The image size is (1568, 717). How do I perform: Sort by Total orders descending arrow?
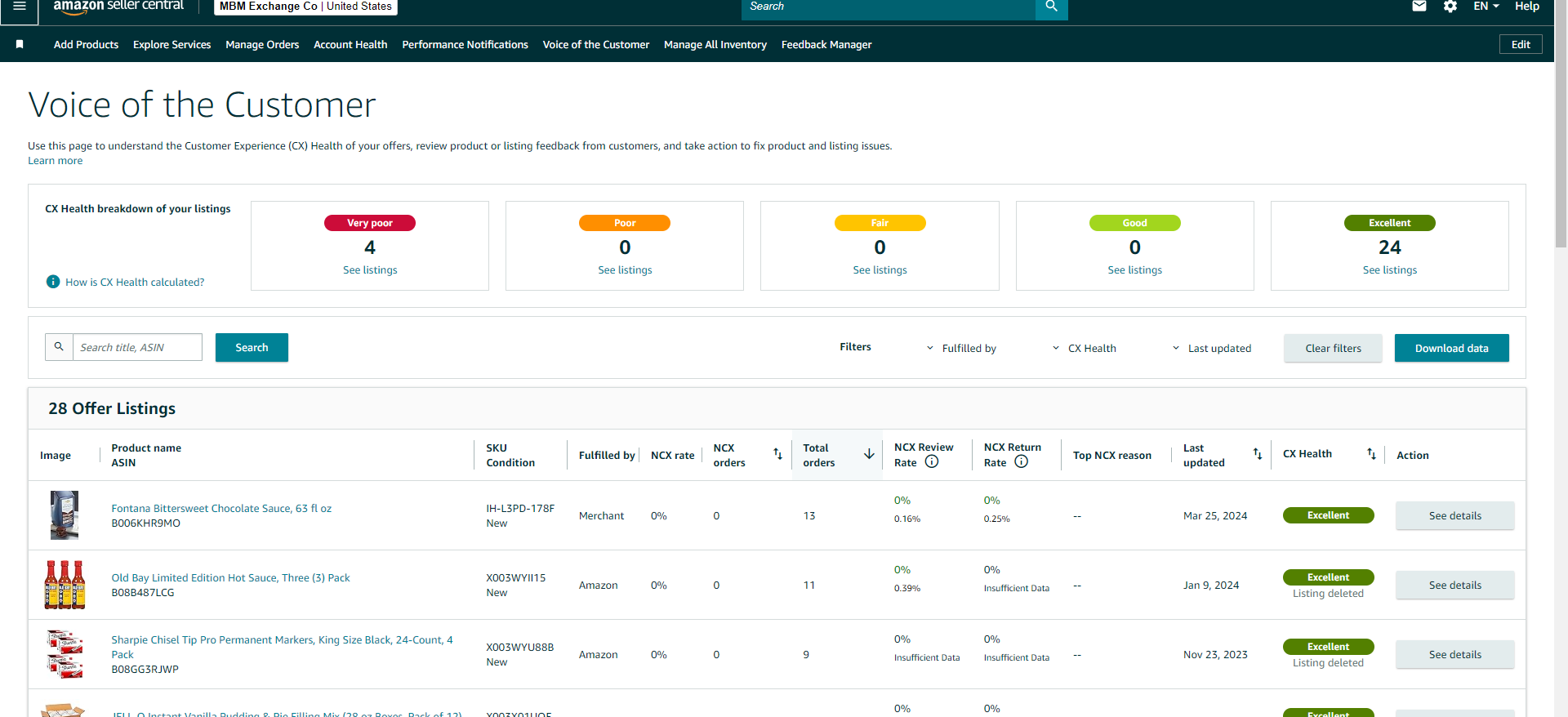(869, 454)
